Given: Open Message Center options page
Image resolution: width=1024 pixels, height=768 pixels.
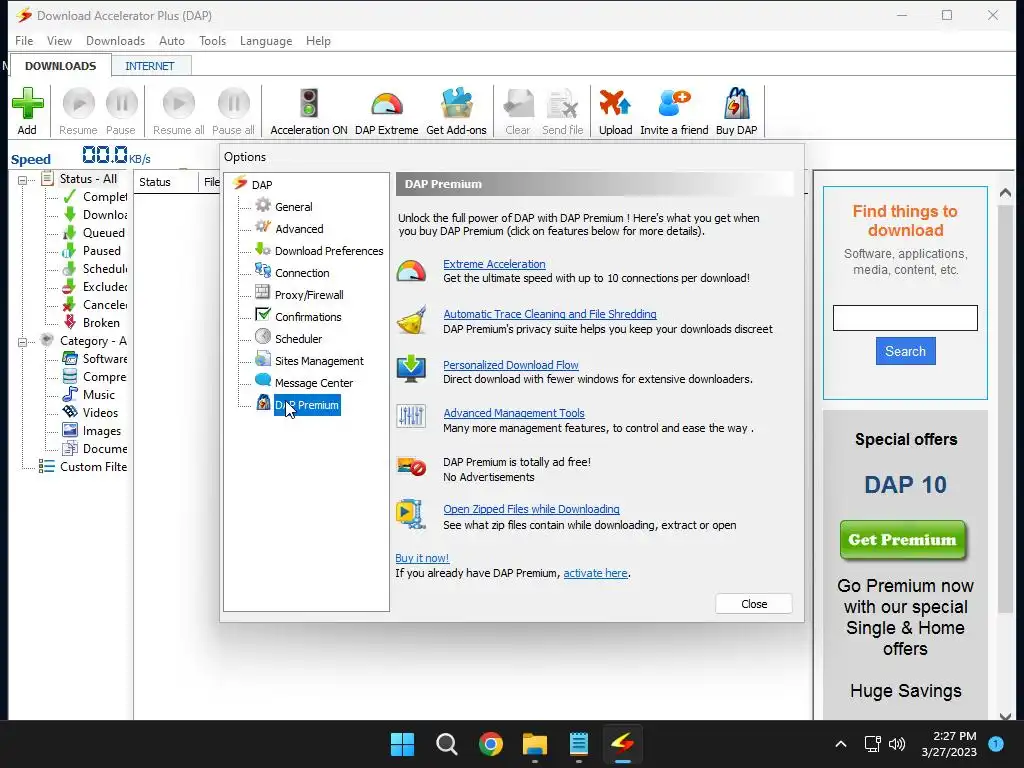Looking at the screenshot, I should (x=313, y=383).
